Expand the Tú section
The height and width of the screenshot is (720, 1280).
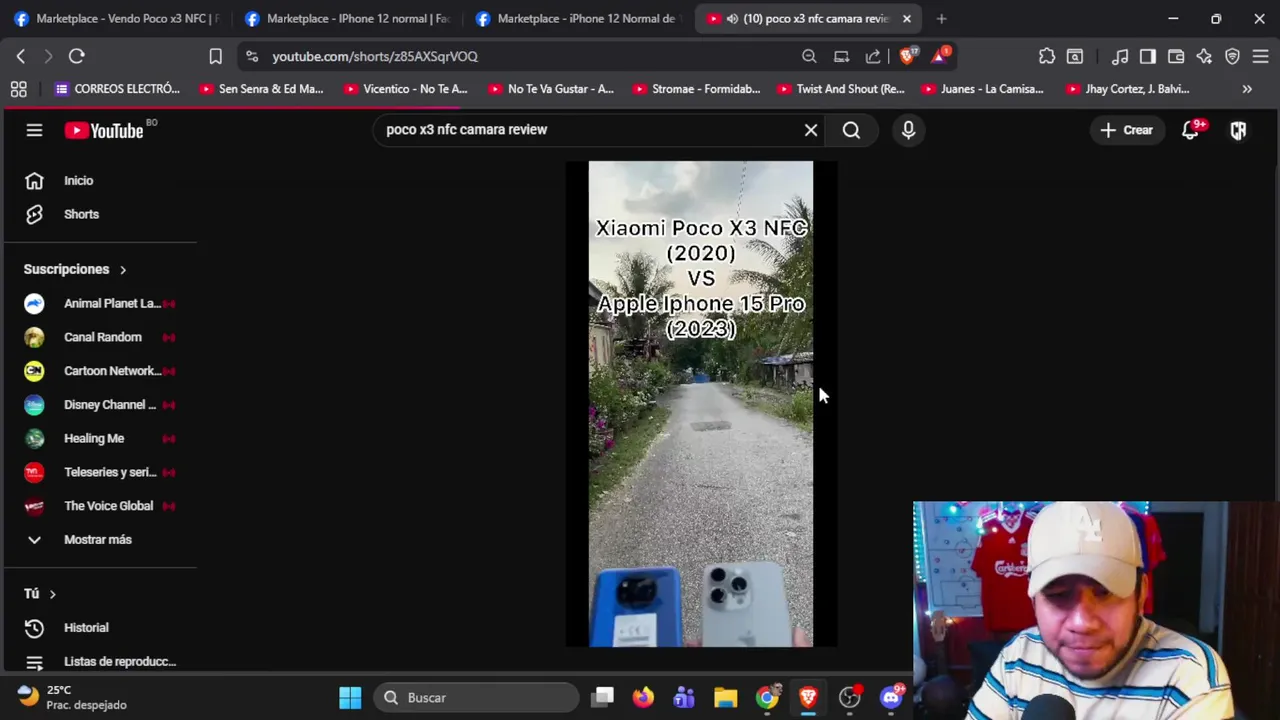(40, 594)
